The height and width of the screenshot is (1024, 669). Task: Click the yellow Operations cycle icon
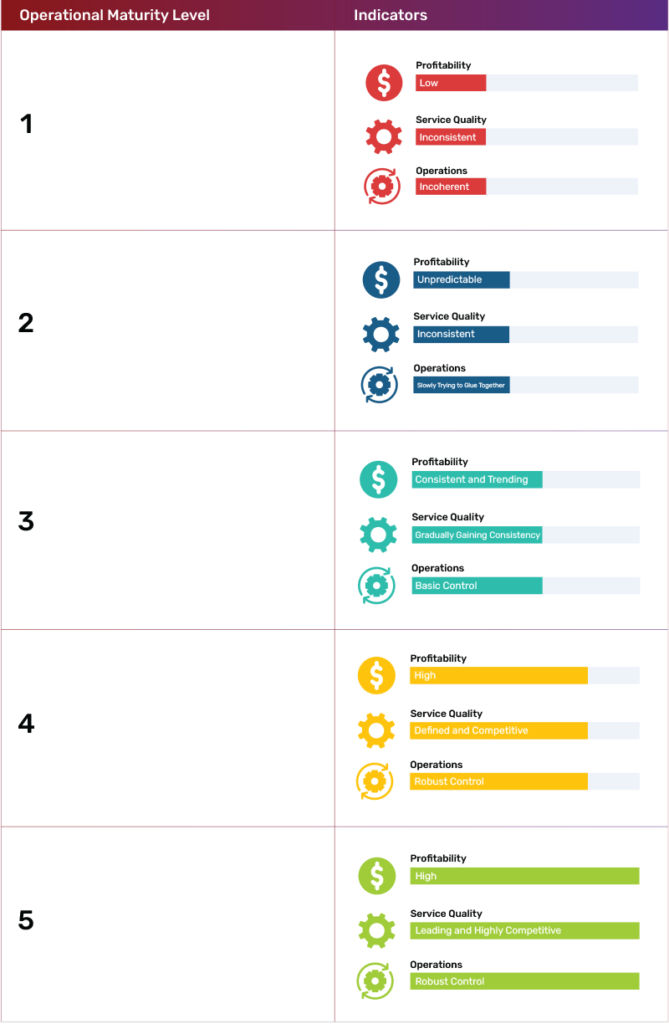point(375,781)
